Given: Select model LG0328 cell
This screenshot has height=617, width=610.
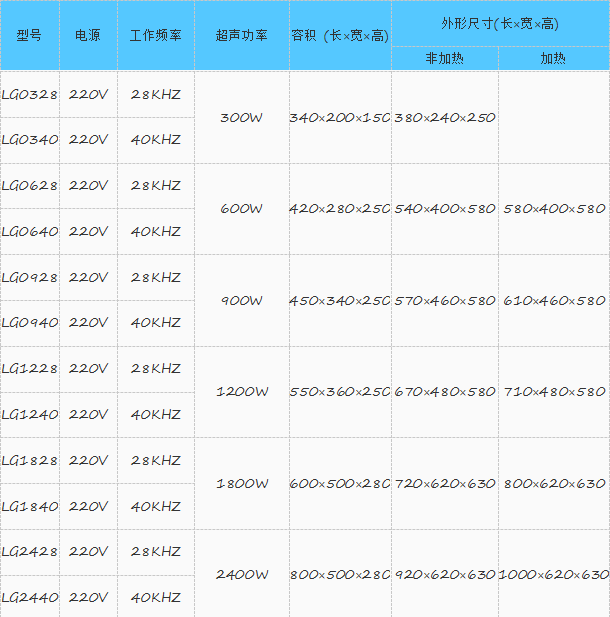Looking at the screenshot, I should pos(30,94).
